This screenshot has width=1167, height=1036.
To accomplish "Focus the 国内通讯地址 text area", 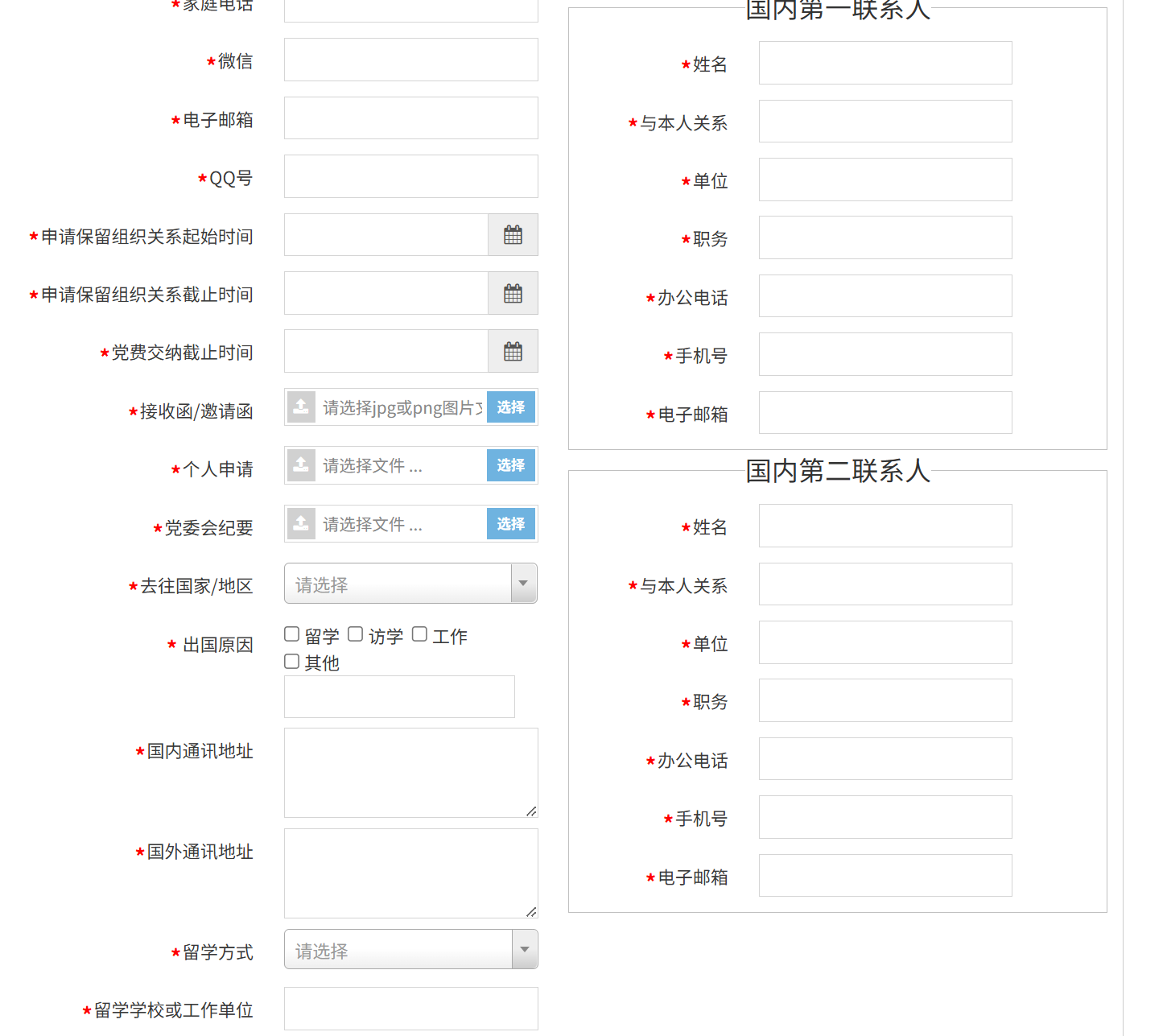I will [x=410, y=773].
